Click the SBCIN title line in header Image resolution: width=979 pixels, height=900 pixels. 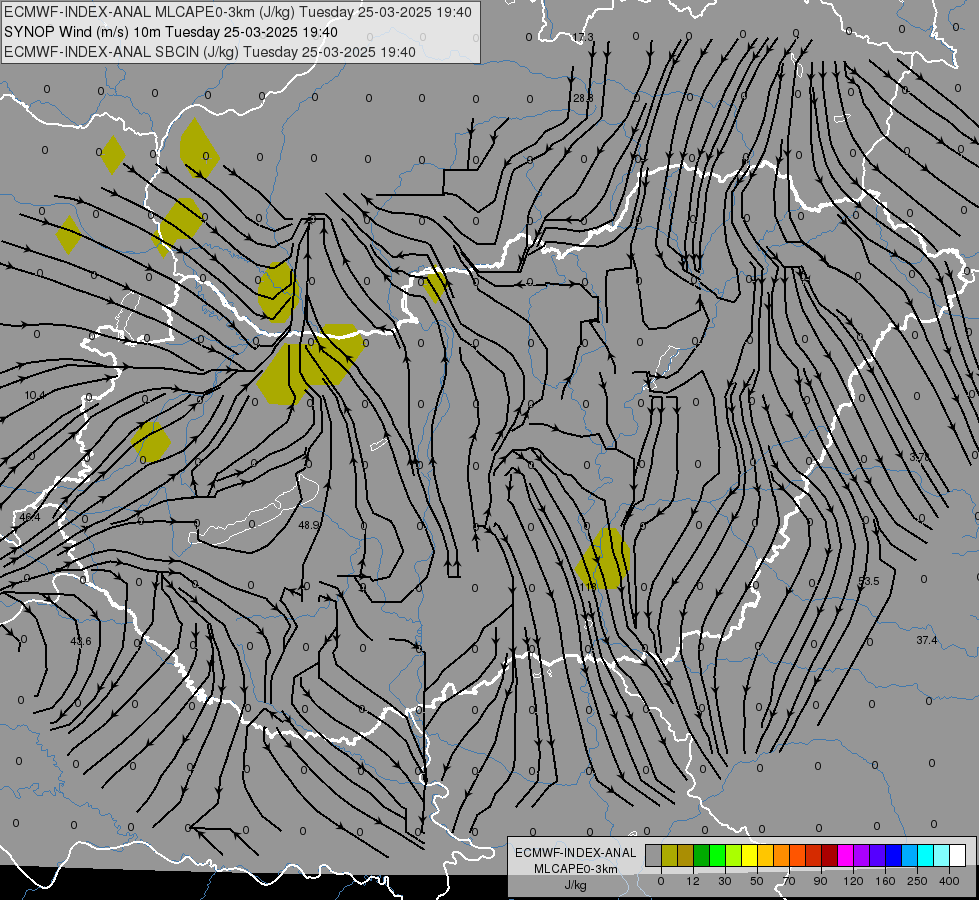point(210,52)
